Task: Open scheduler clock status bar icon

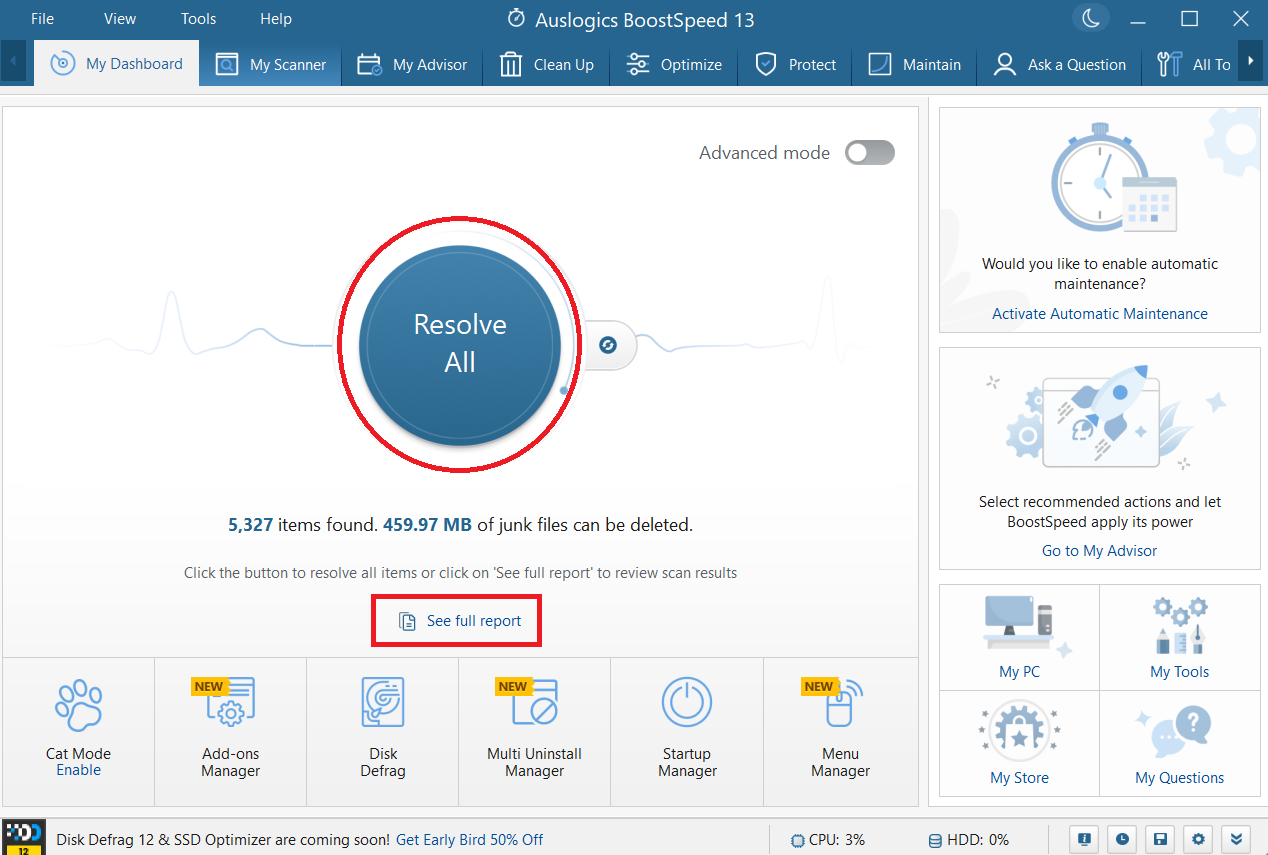Action: tap(1123, 839)
